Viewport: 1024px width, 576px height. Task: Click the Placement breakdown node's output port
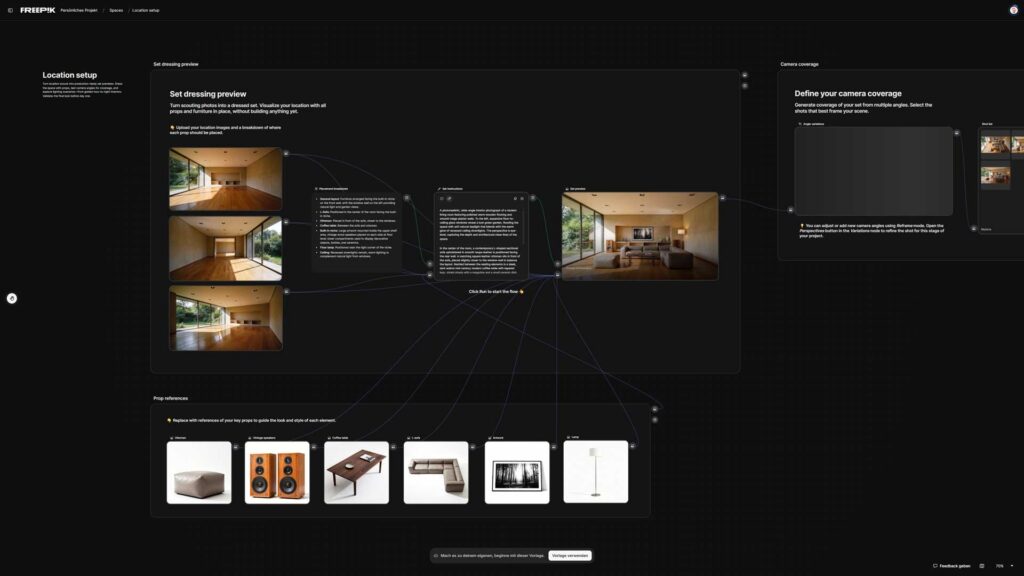coord(407,198)
